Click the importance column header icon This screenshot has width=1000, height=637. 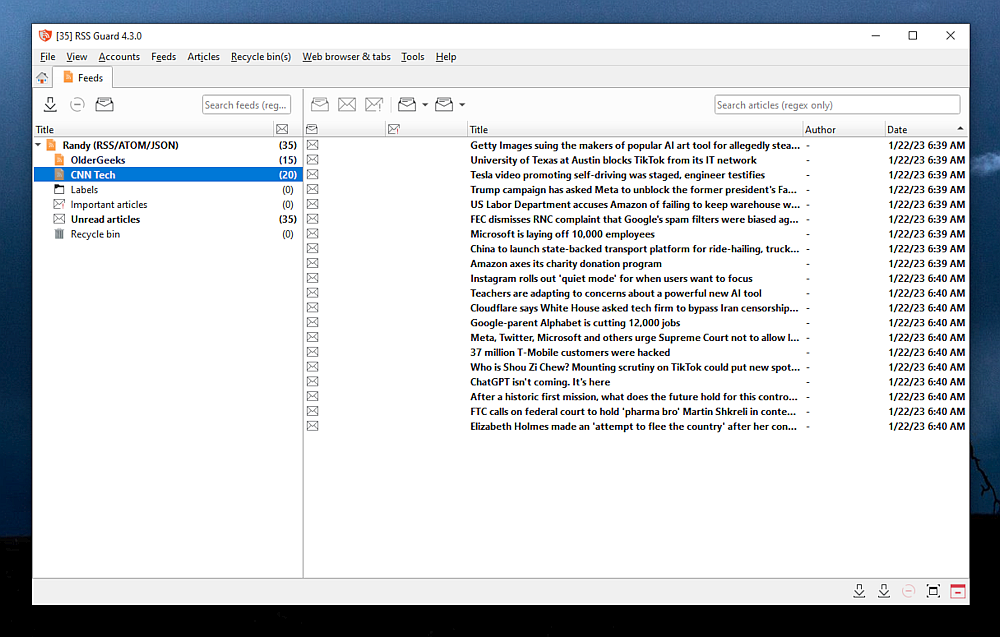393,129
